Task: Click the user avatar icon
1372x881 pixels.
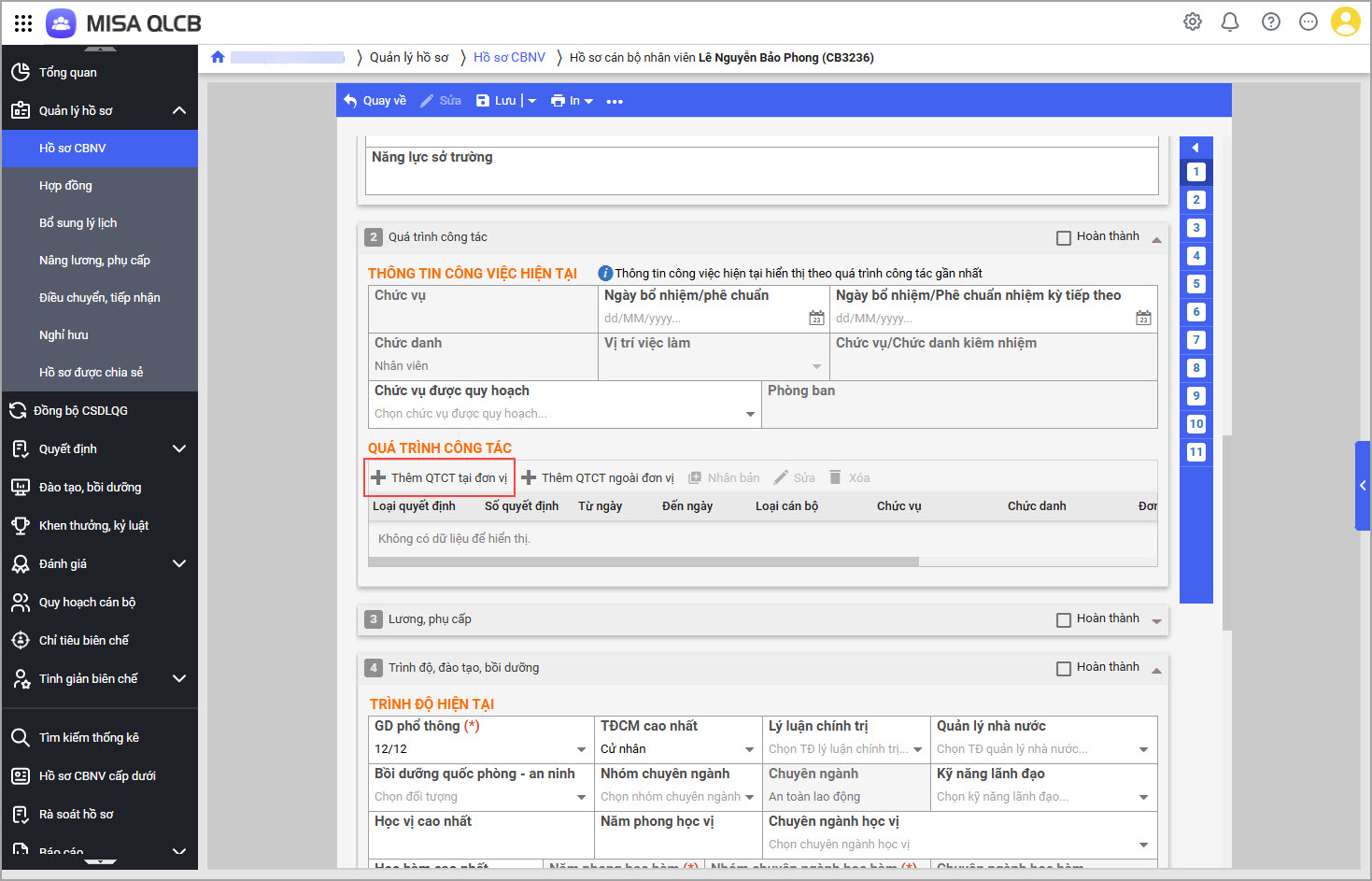Action: 1345,21
